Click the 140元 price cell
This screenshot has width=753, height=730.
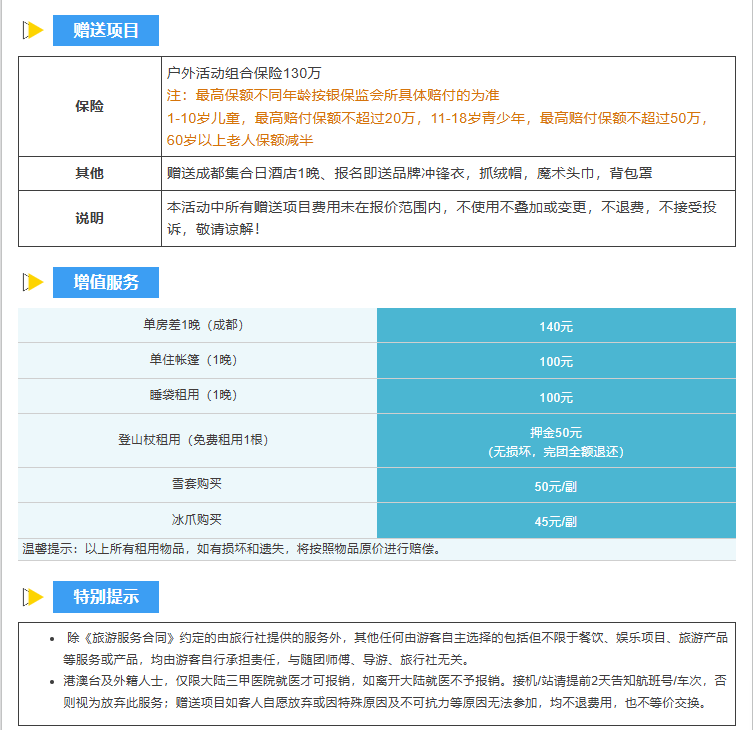coord(556,326)
